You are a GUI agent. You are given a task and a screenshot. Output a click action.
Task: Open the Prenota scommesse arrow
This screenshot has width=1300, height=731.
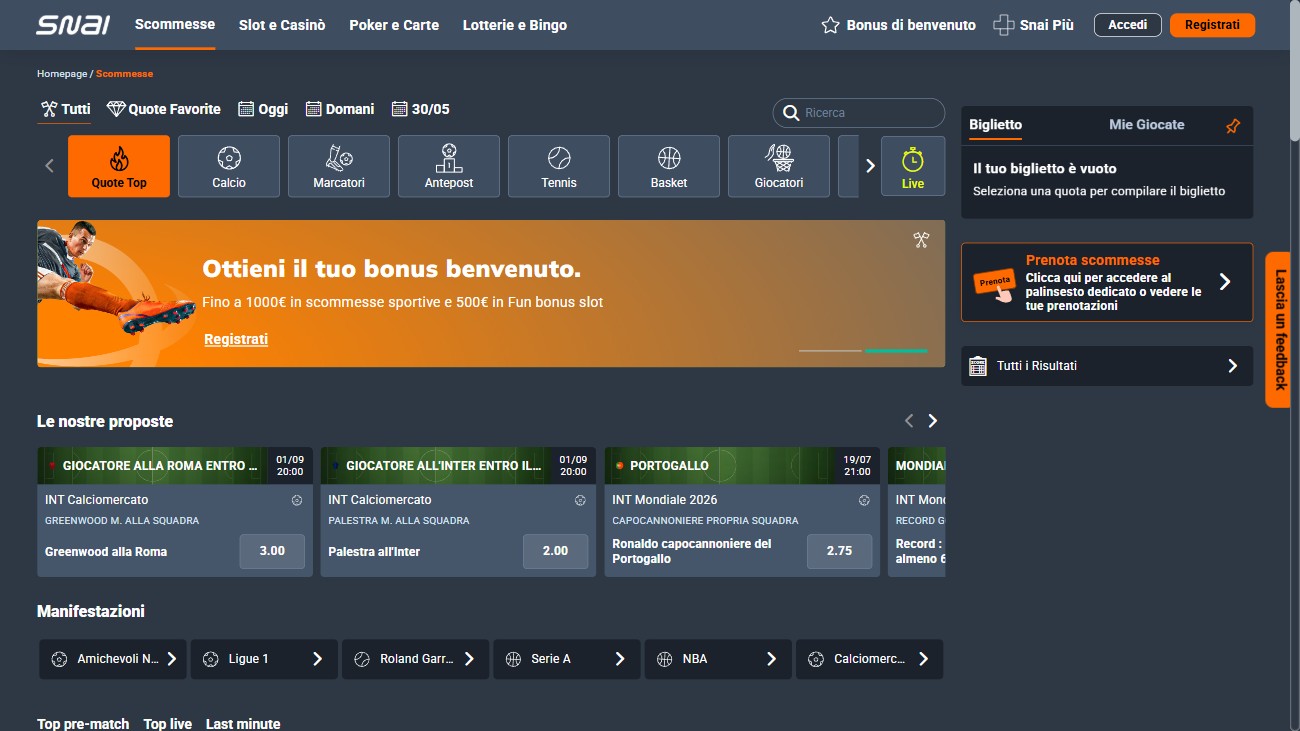(1225, 282)
